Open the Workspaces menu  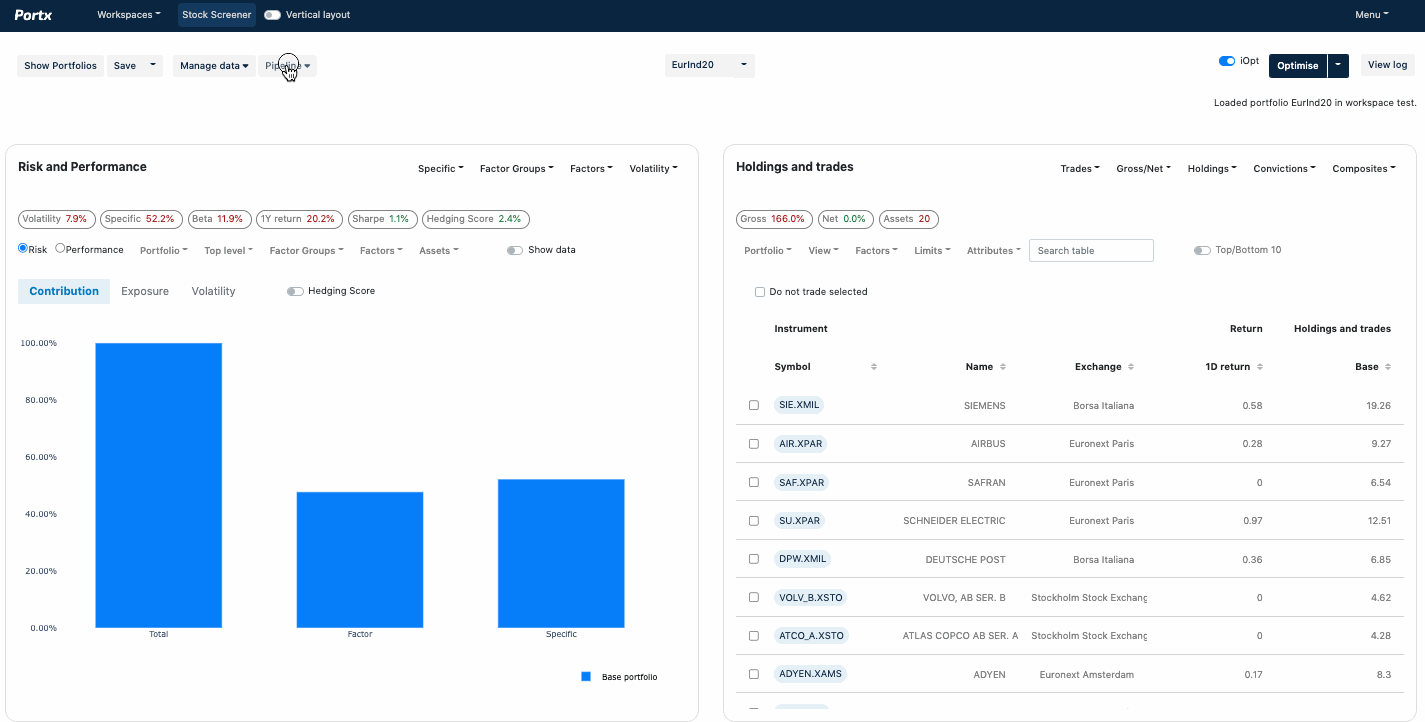(128, 14)
